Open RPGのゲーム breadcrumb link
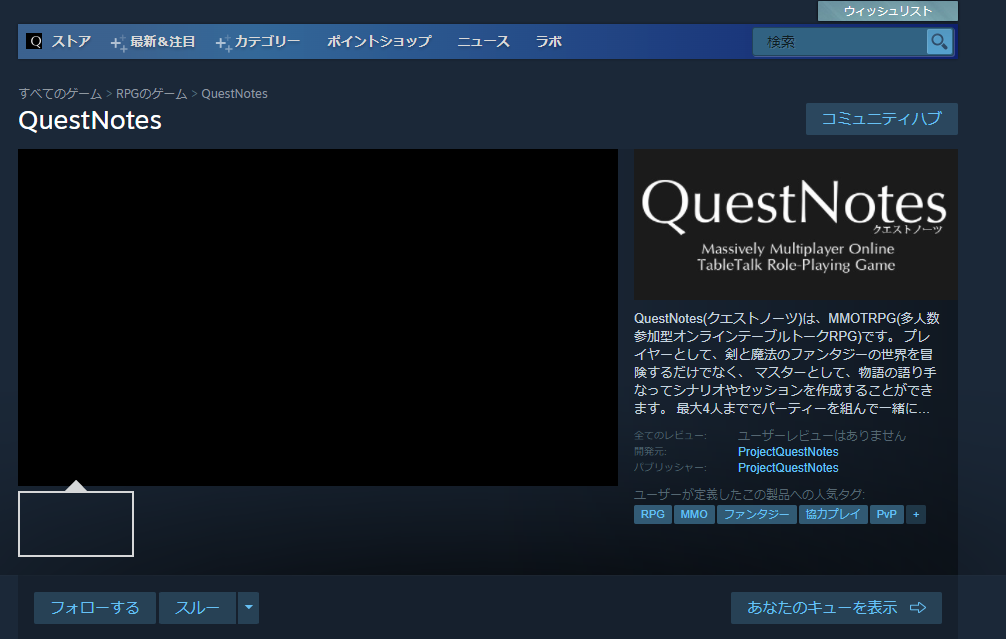The height and width of the screenshot is (639, 1006). coord(151,94)
